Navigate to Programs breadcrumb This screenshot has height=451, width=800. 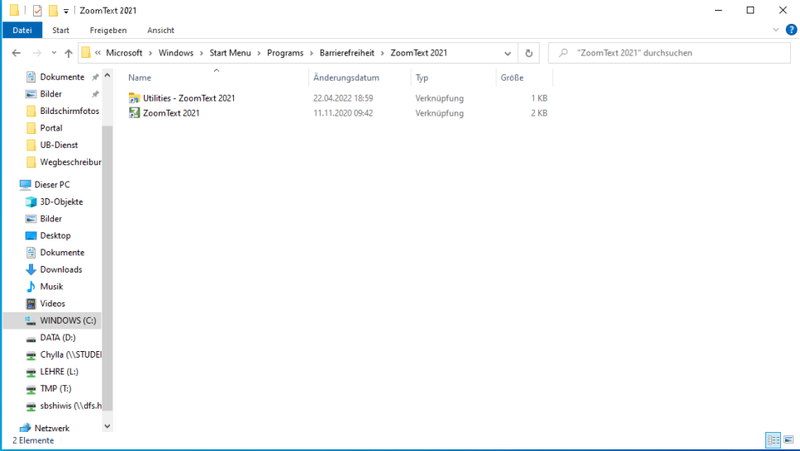[285, 53]
